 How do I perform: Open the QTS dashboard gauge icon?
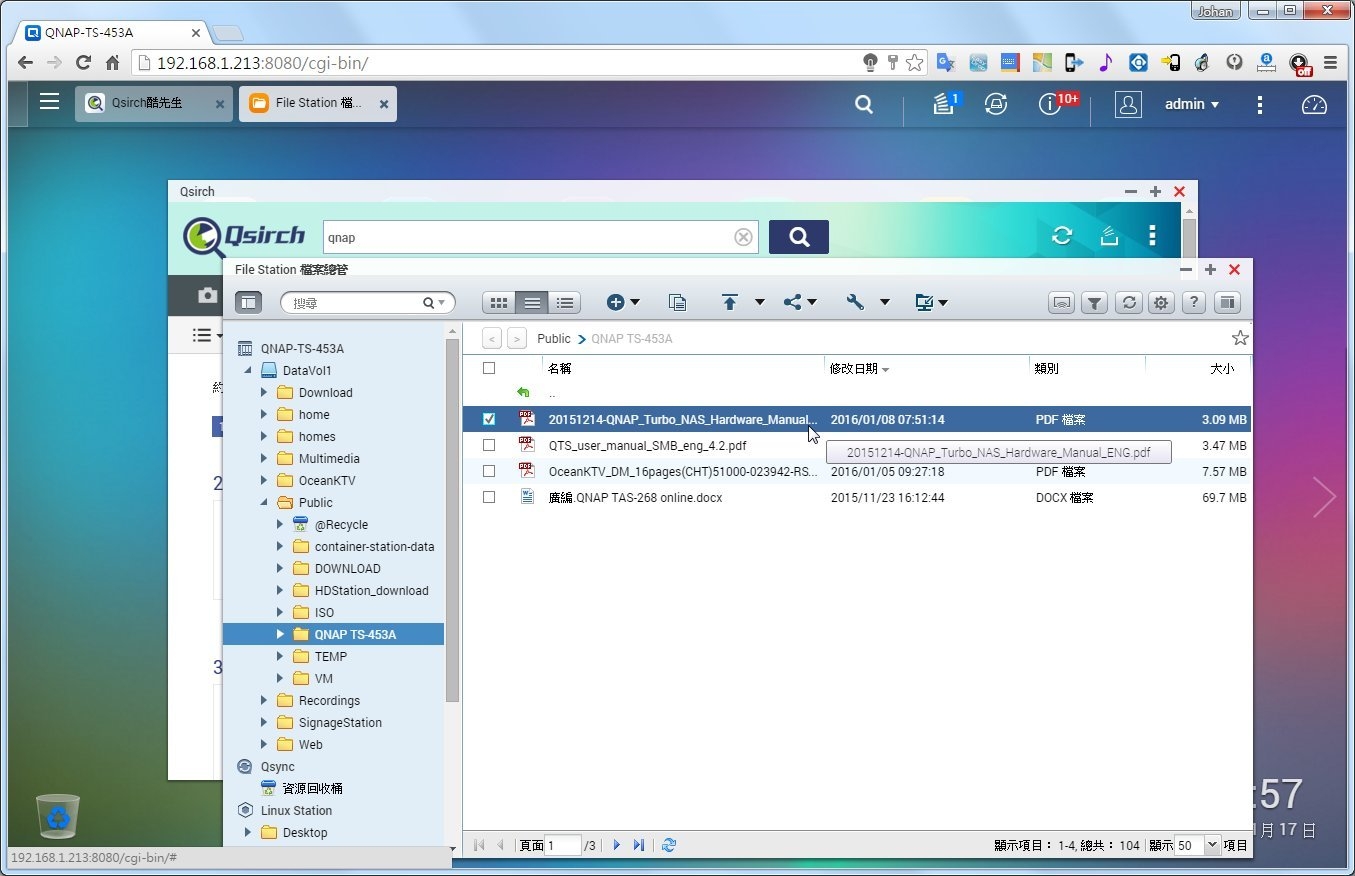[x=1314, y=104]
